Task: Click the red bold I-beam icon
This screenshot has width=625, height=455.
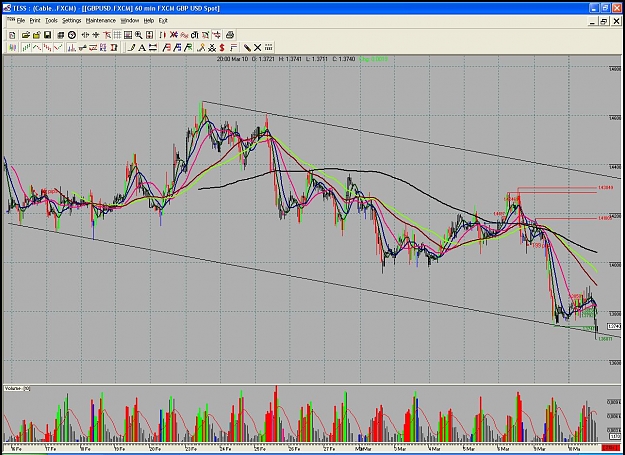Action: click(x=114, y=48)
